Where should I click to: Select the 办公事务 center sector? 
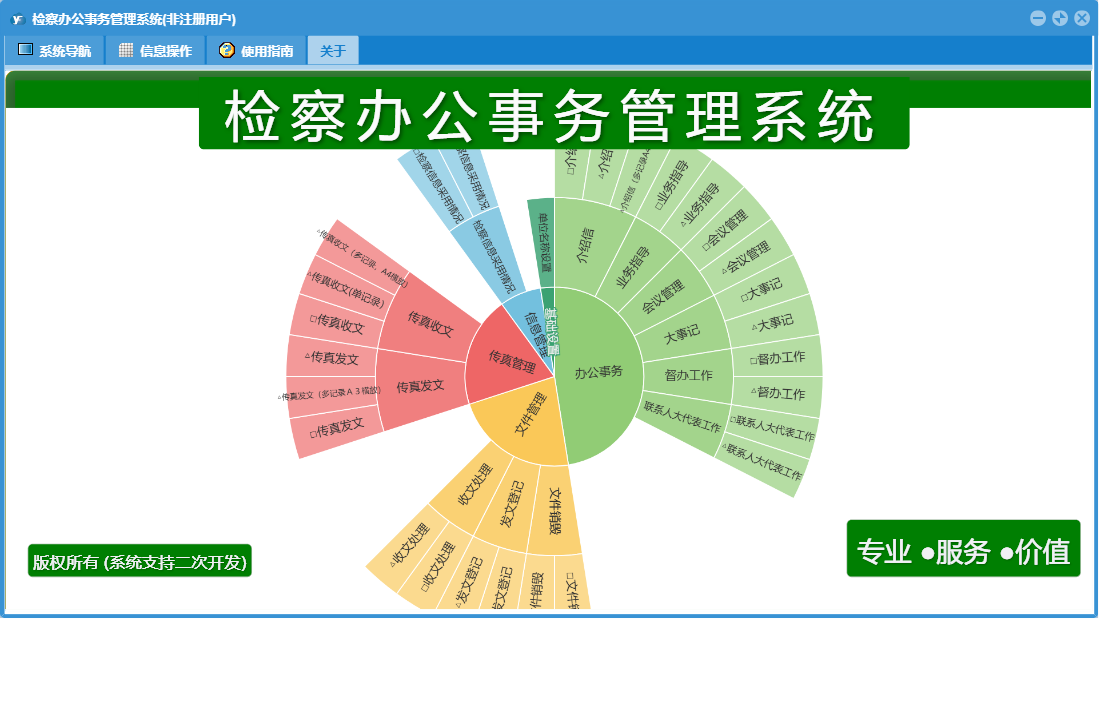click(598, 373)
